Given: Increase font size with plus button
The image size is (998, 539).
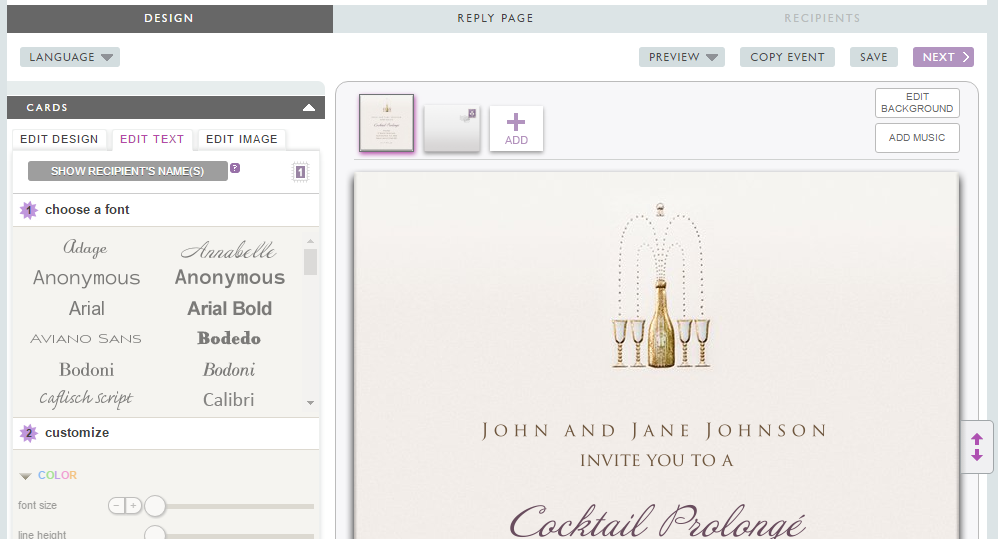Looking at the screenshot, I should [133, 506].
